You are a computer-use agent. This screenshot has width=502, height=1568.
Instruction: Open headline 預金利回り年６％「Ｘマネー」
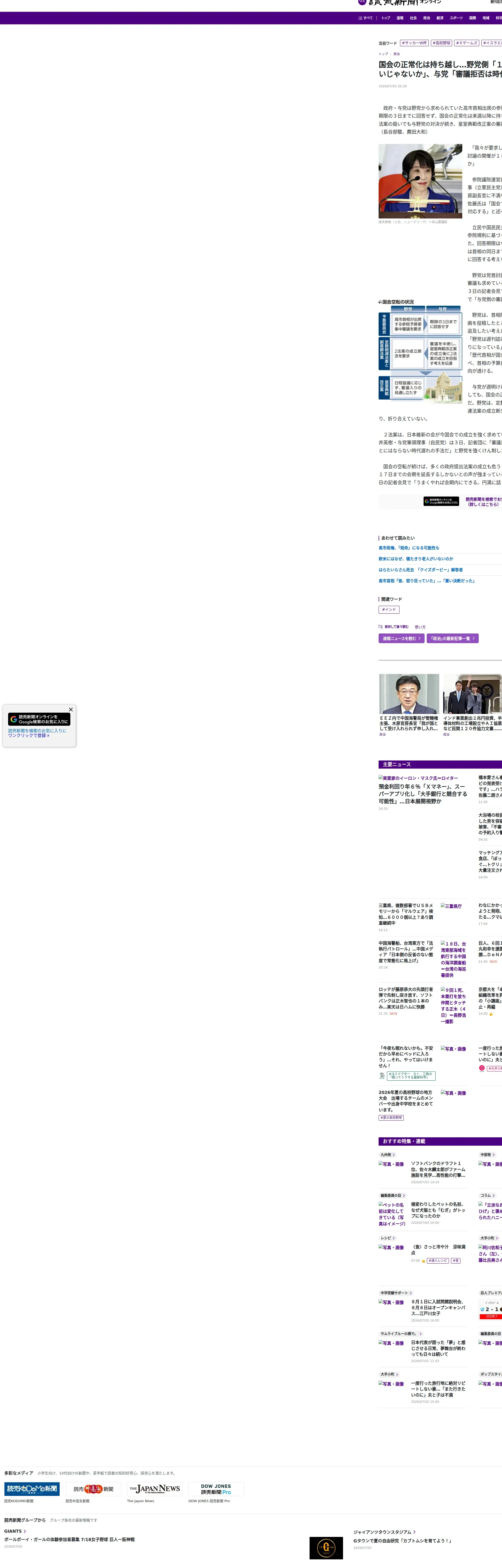(x=423, y=794)
